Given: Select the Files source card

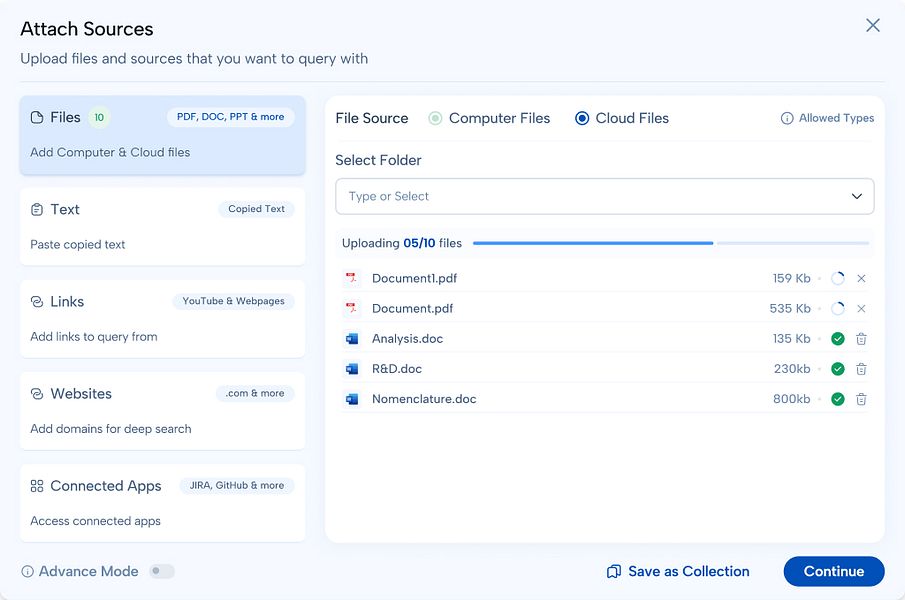Looking at the screenshot, I should pyautogui.click(x=163, y=135).
